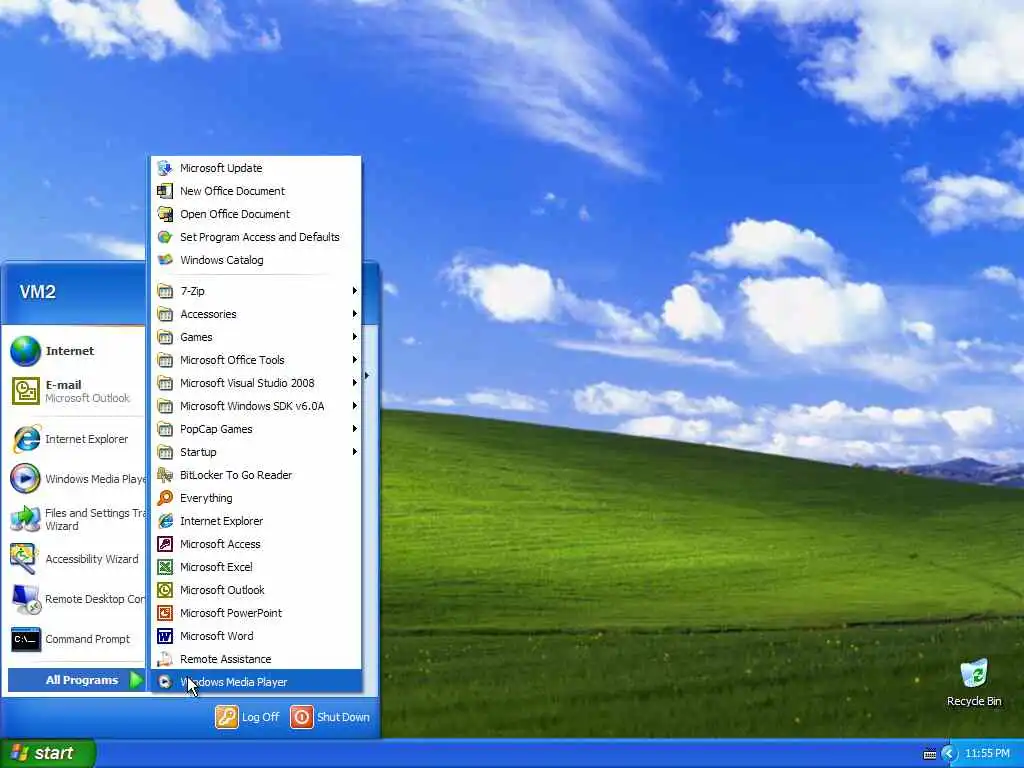The image size is (1024, 768).
Task: Launch Microsoft Office Tools folder entry
Action: [x=256, y=360]
